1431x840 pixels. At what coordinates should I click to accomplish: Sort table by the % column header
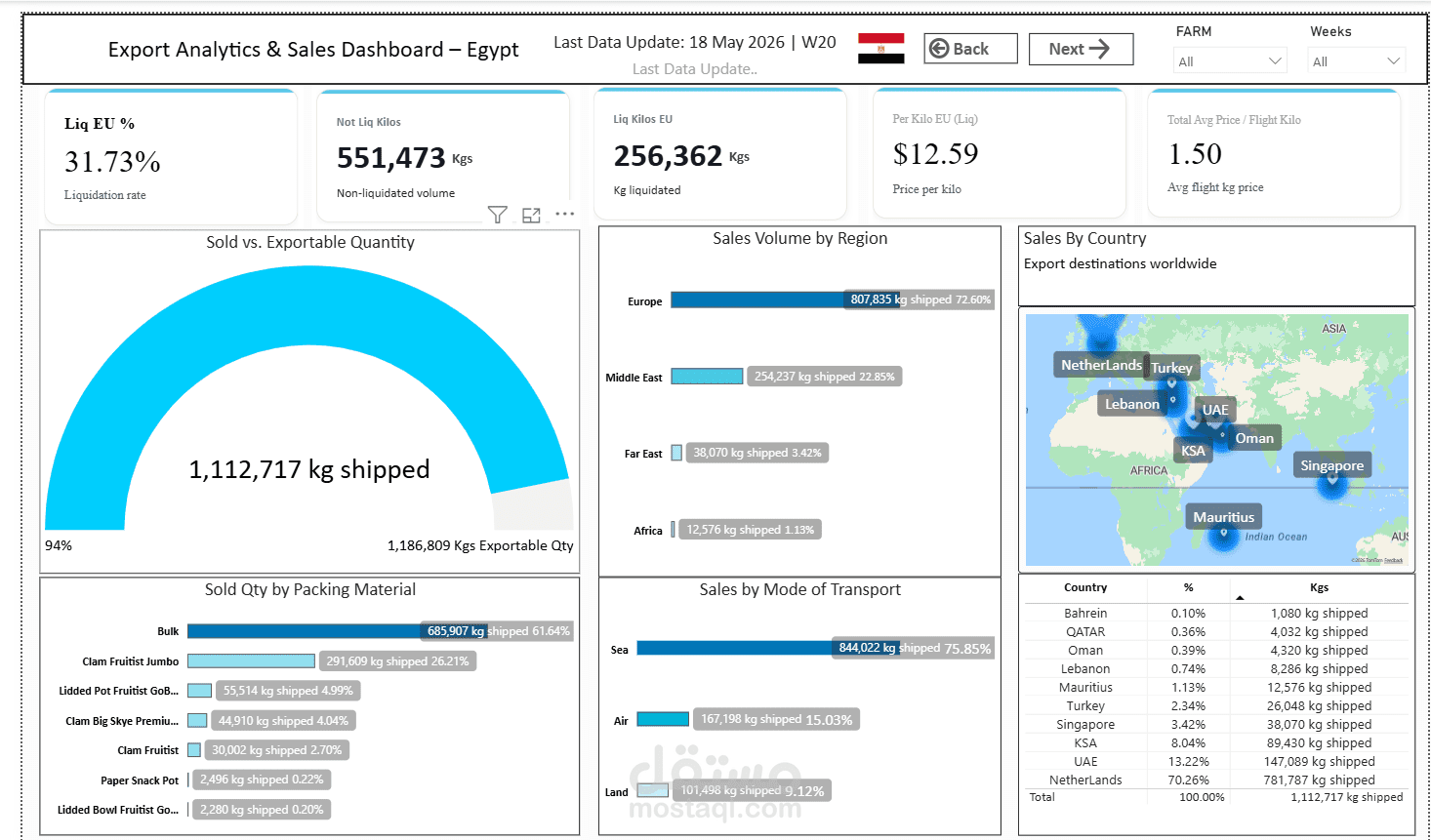[1188, 587]
